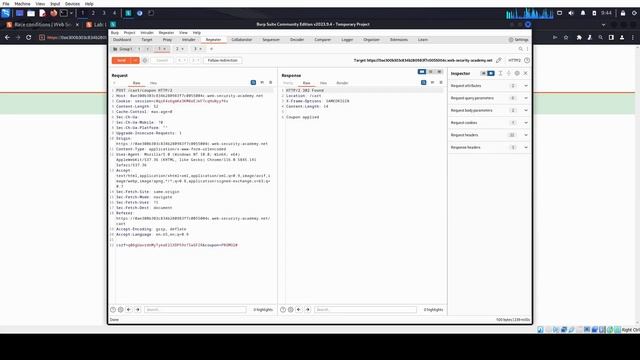The image size is (640, 360).
Task: Click the Follow redirection button
Action: (222, 60)
